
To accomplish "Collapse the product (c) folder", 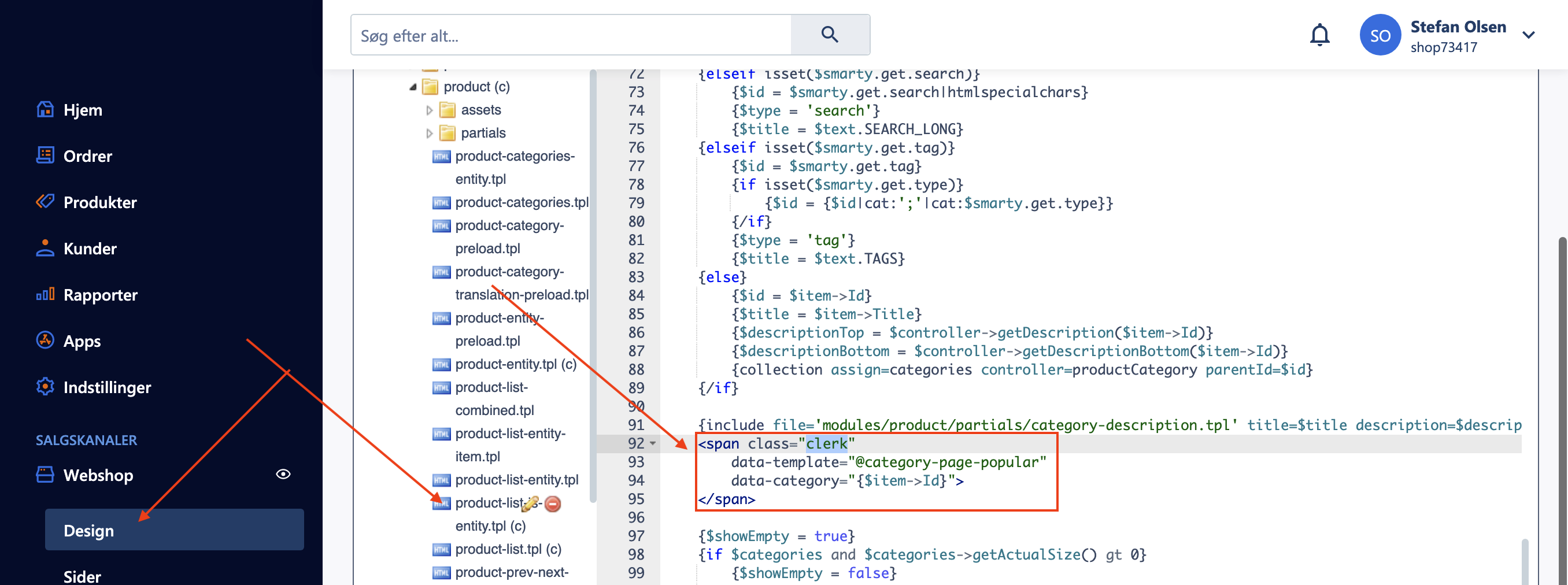I will tap(413, 87).
